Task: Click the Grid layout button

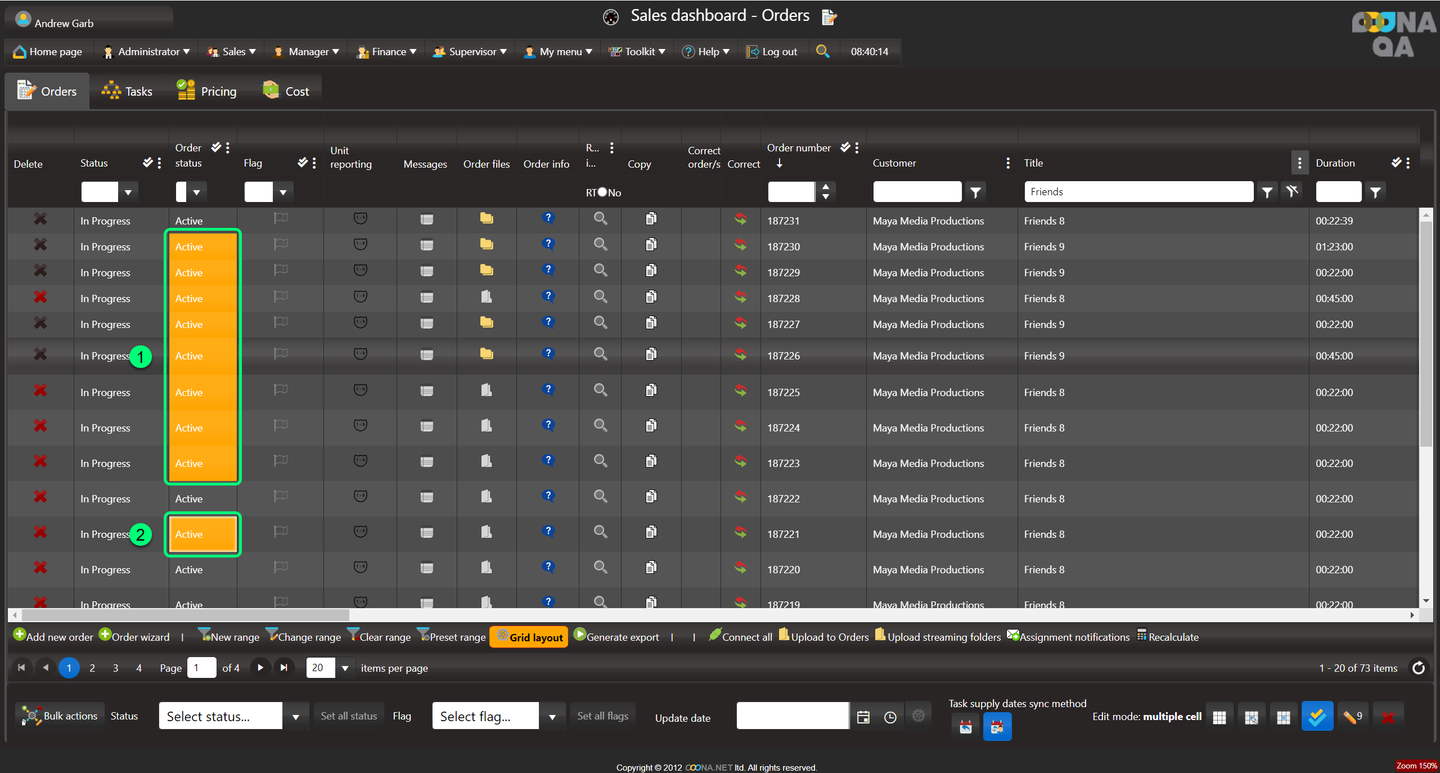Action: pyautogui.click(x=529, y=637)
